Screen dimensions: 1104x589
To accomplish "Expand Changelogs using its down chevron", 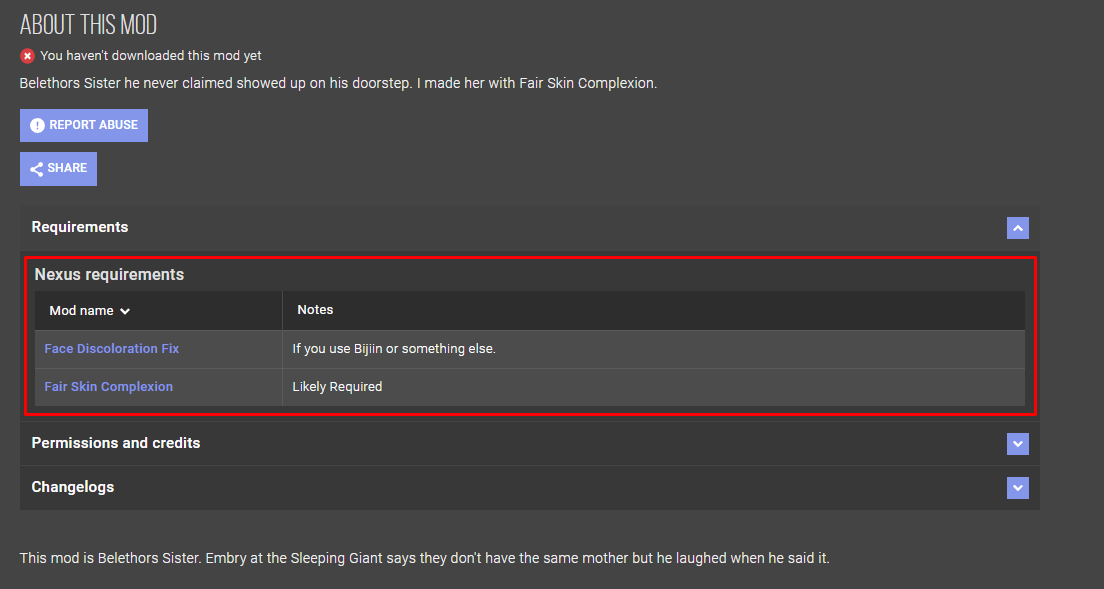I will 1017,488.
